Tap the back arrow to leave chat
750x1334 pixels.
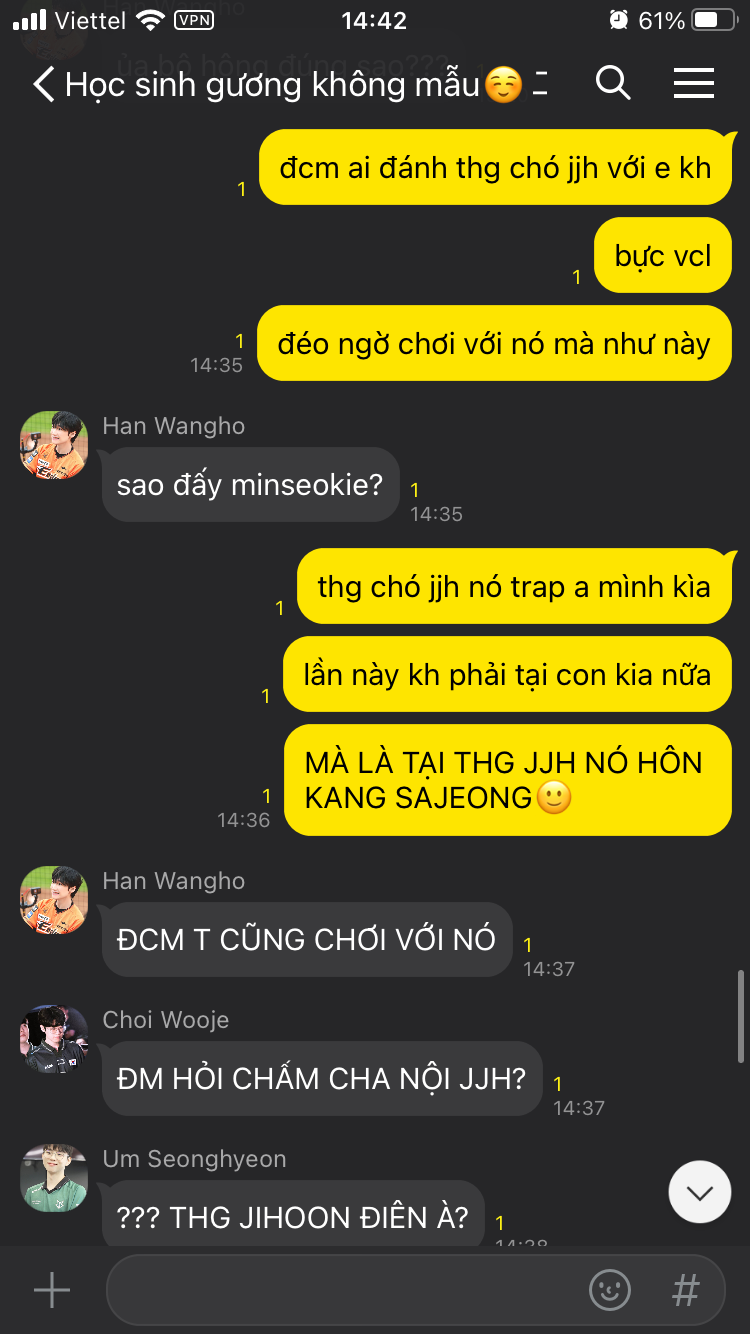[x=43, y=84]
